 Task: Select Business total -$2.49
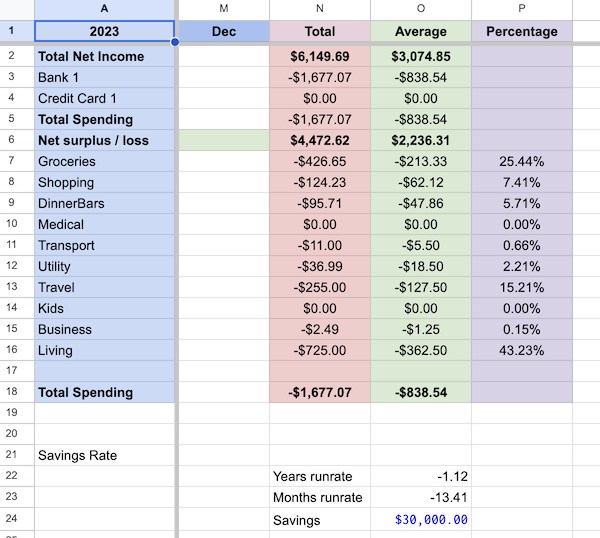pos(320,329)
